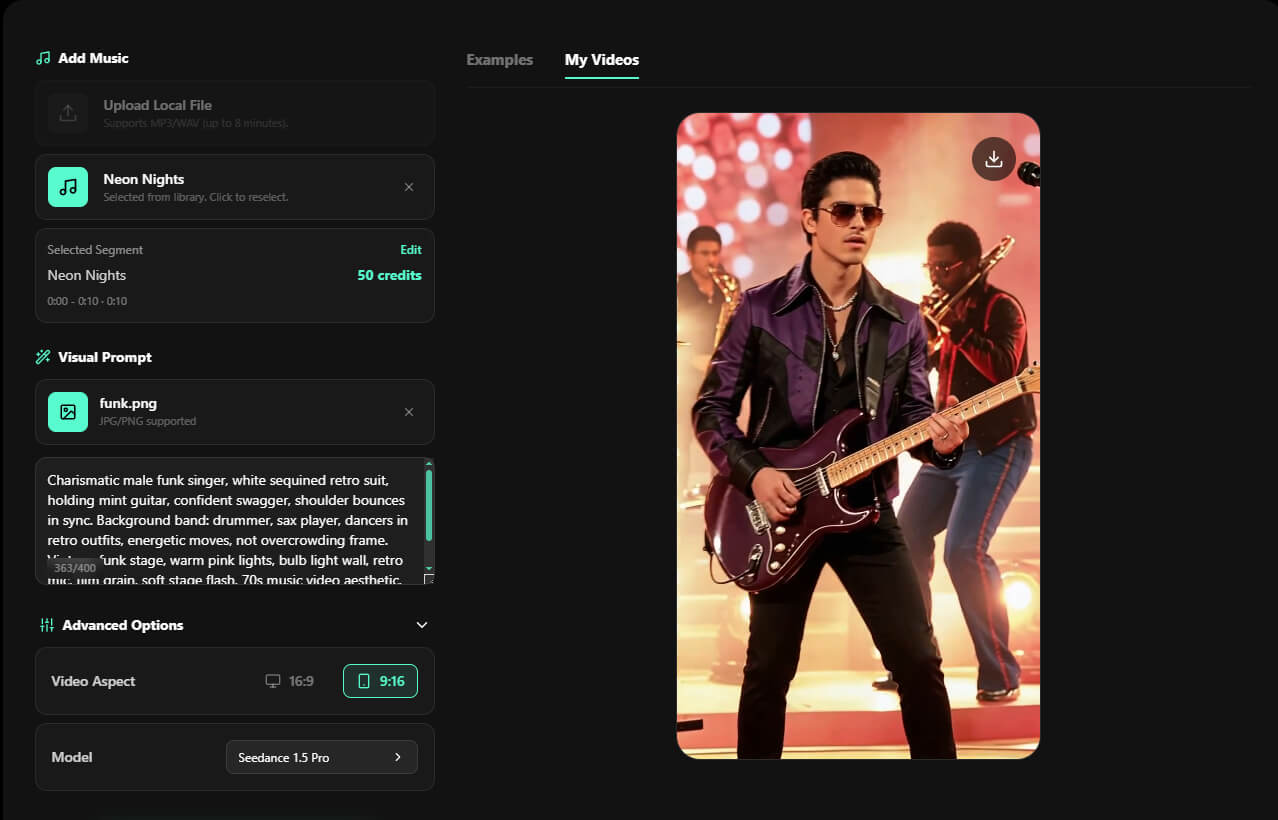Collapse the Advanced Options section
The width and height of the screenshot is (1278, 820).
point(422,625)
